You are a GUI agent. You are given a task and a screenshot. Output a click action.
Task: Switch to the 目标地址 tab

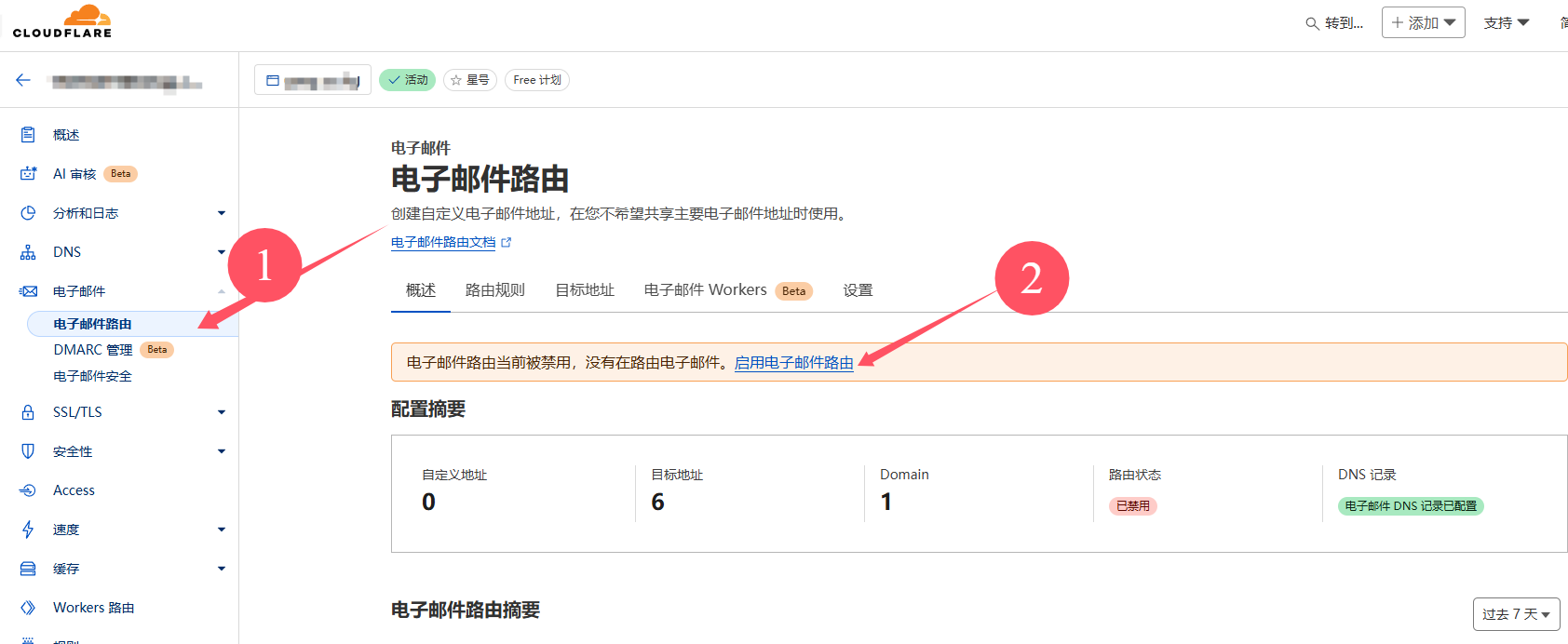click(x=585, y=290)
